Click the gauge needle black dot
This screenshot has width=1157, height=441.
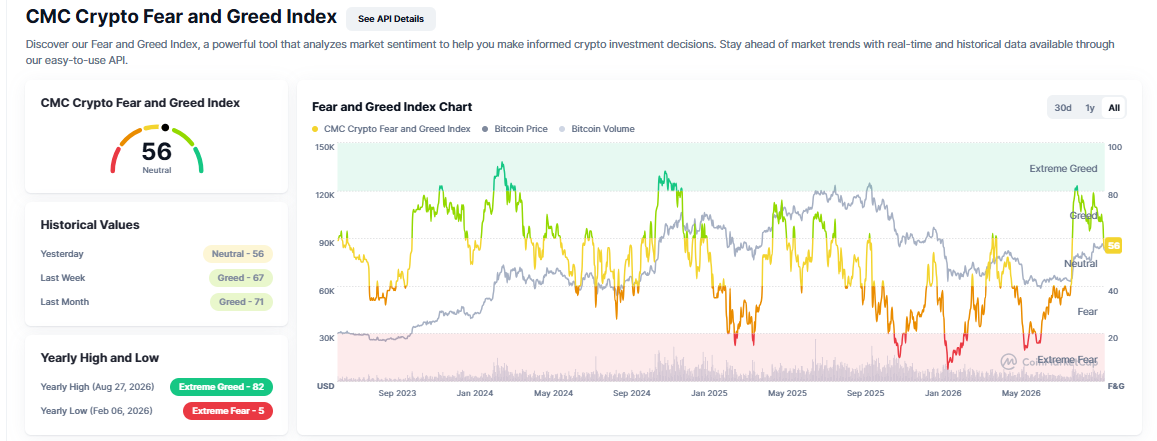pyautogui.click(x=165, y=127)
